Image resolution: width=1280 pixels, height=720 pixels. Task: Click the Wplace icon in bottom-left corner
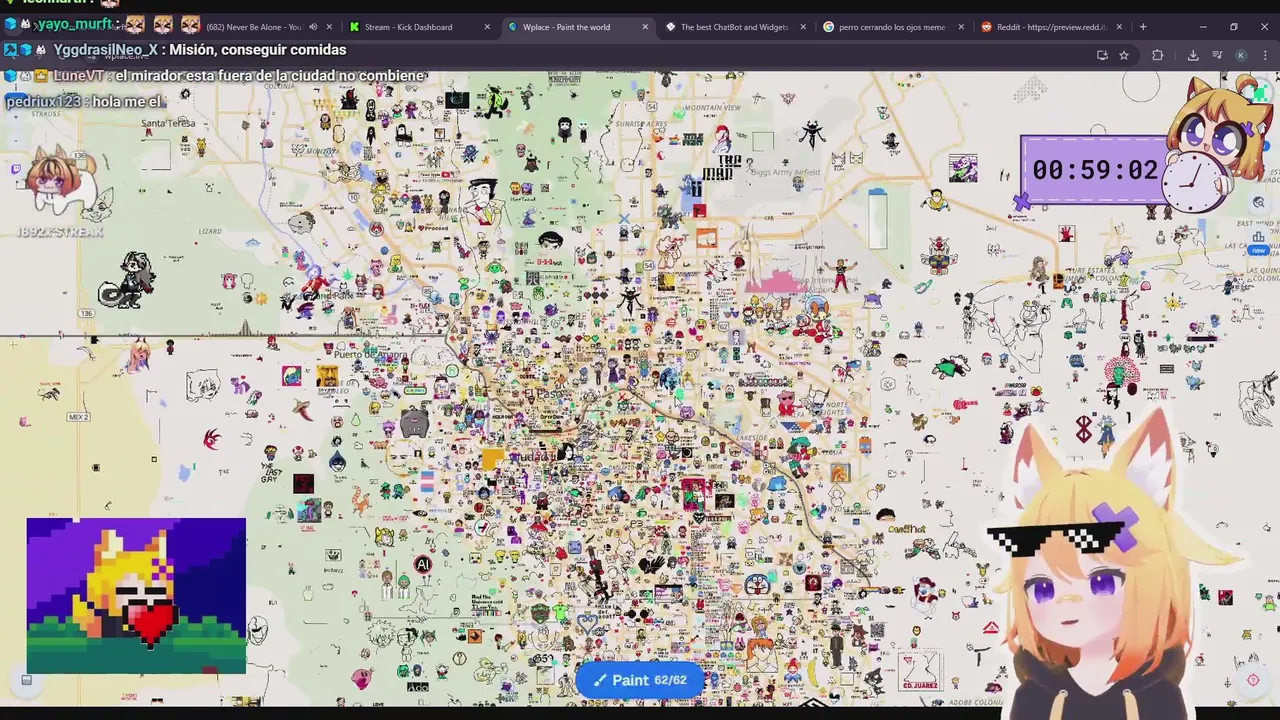[27, 680]
